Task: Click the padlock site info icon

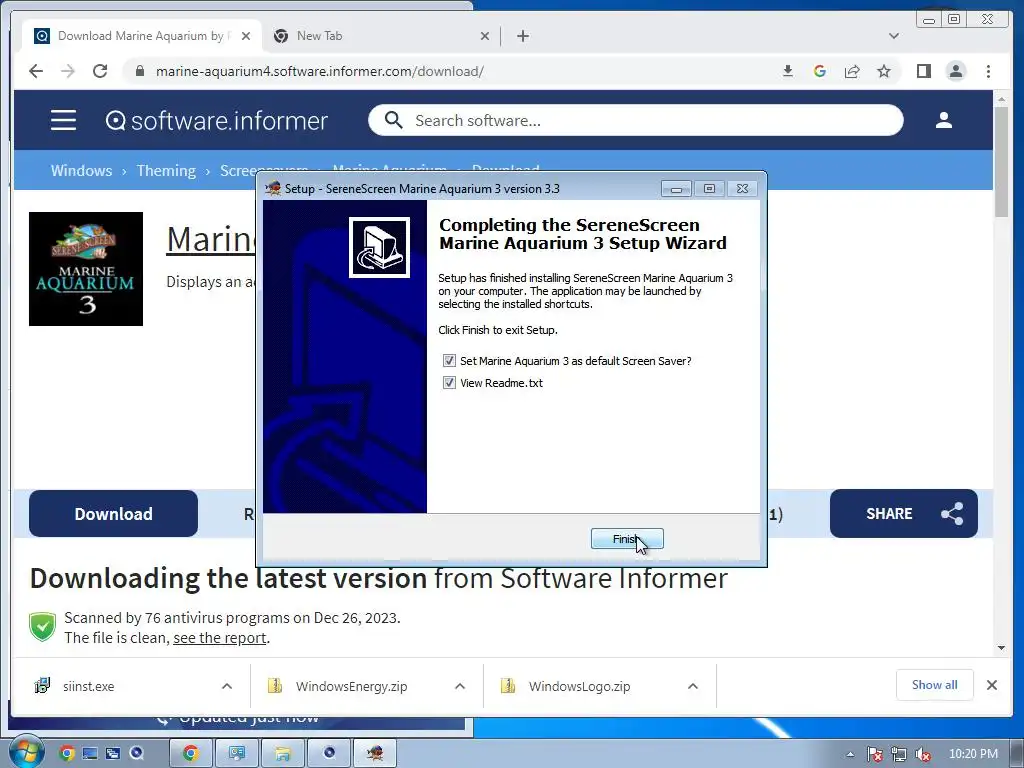Action: 140,71
